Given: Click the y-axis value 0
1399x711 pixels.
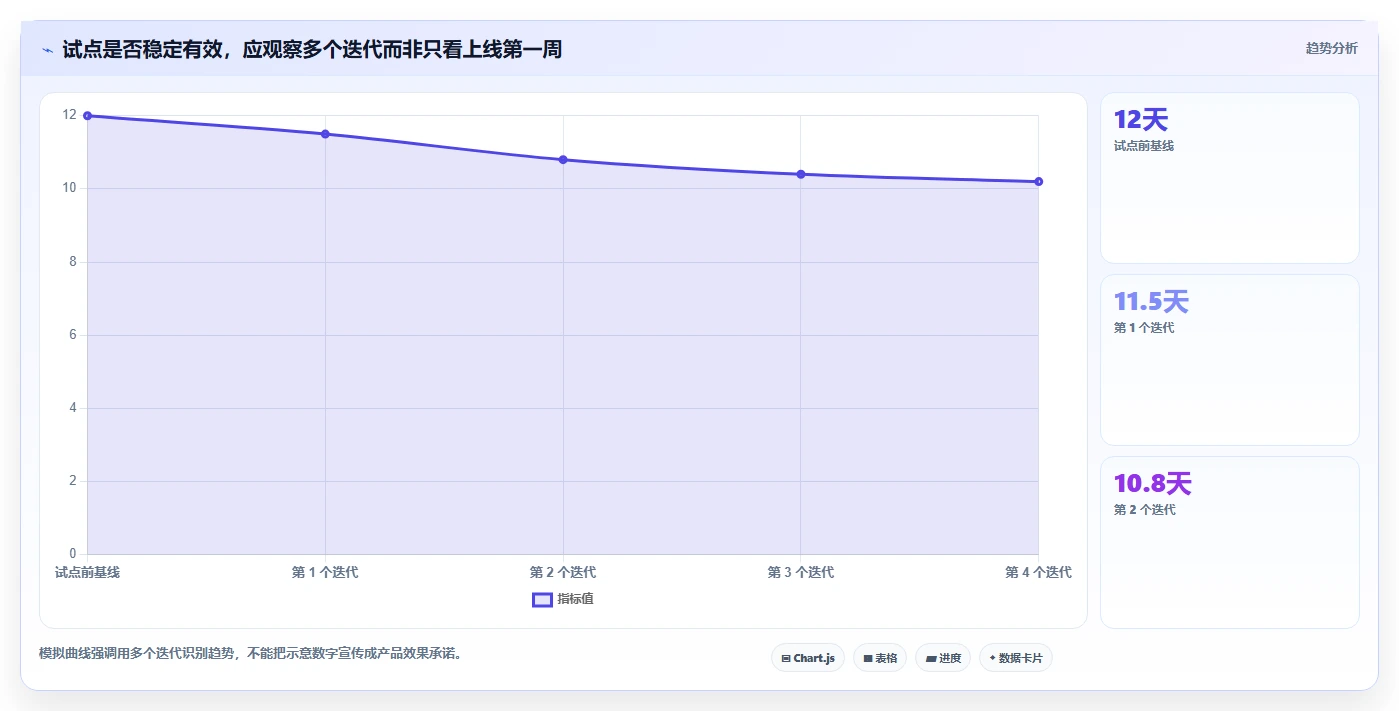Looking at the screenshot, I should click(x=72, y=554).
